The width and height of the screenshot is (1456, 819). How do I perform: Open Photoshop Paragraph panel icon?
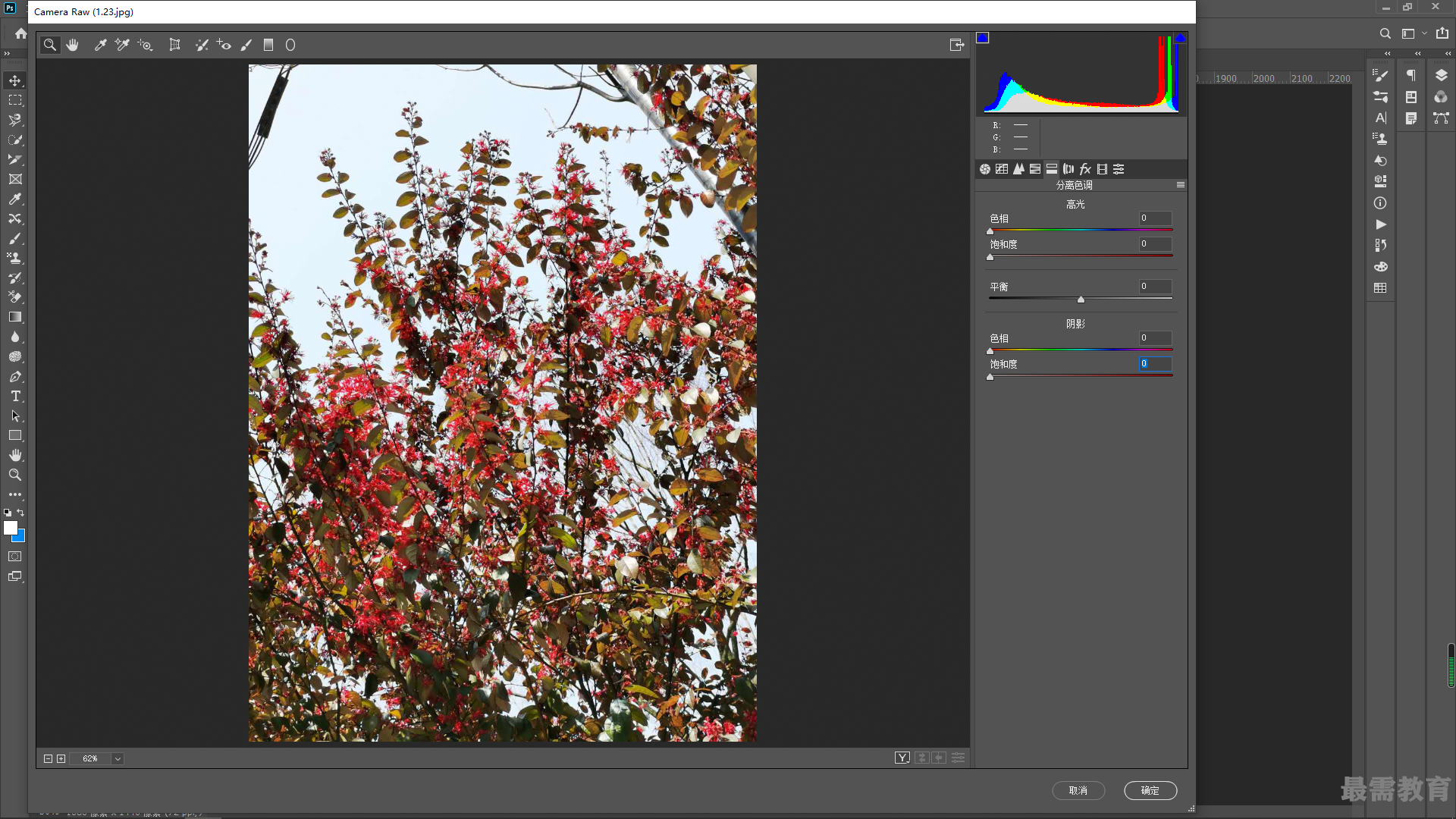click(1411, 75)
